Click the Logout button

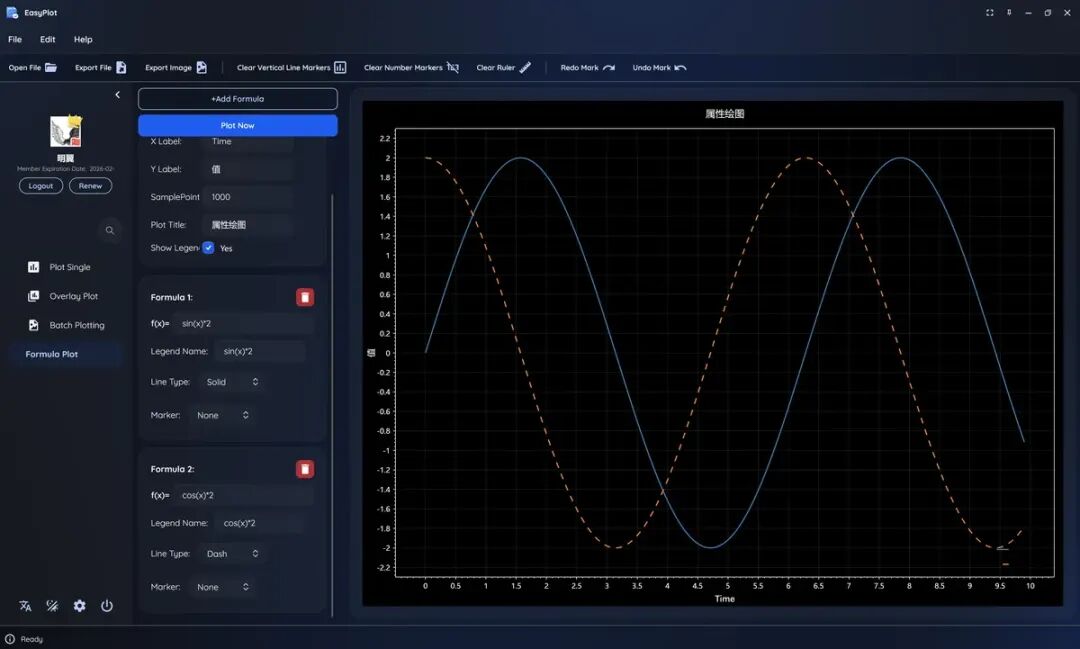tap(41, 186)
